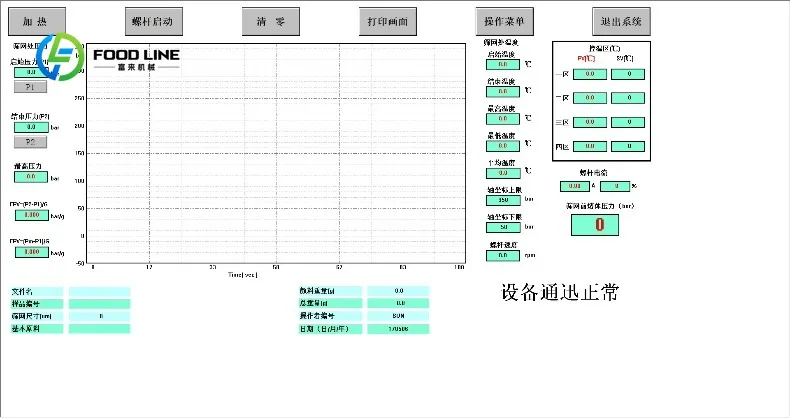Capture start pressure with P1 button
The width and height of the screenshot is (790, 418).
30,87
